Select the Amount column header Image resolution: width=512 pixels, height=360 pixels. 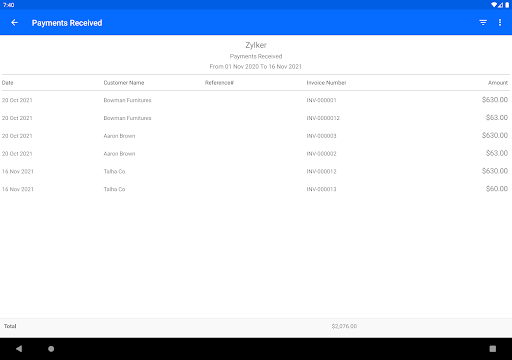pos(498,83)
